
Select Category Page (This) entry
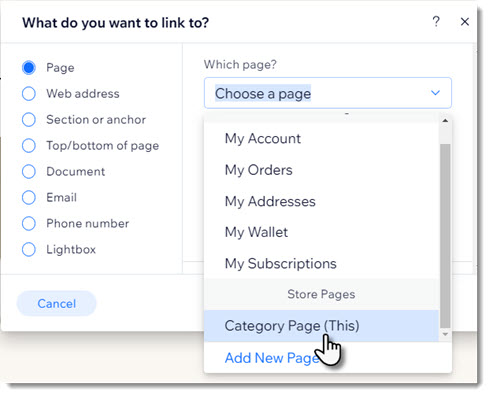[x=321, y=326]
